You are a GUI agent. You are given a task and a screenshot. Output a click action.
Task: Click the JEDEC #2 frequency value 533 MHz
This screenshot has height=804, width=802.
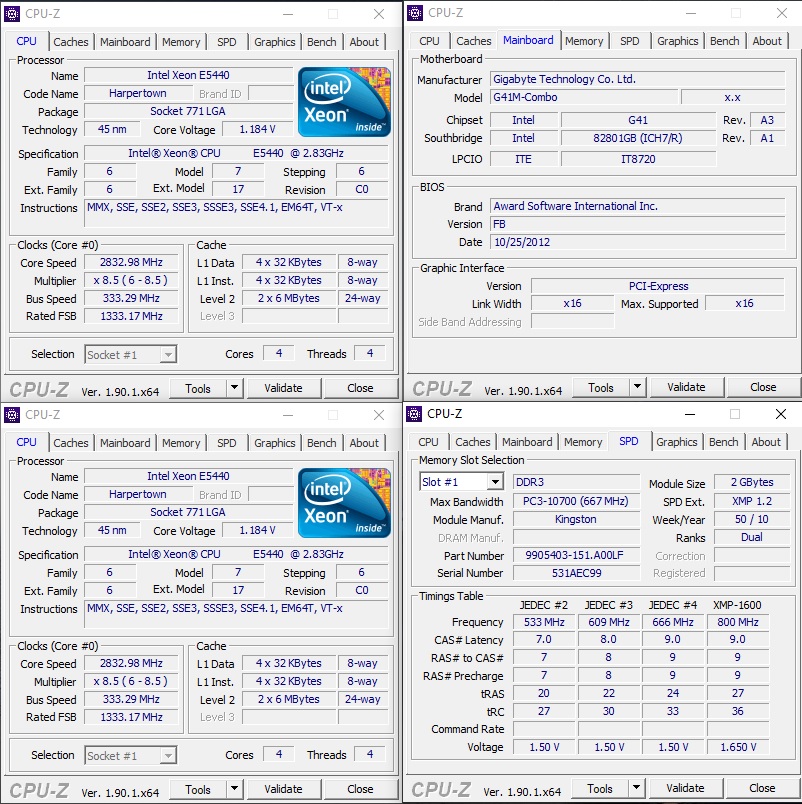click(544, 622)
